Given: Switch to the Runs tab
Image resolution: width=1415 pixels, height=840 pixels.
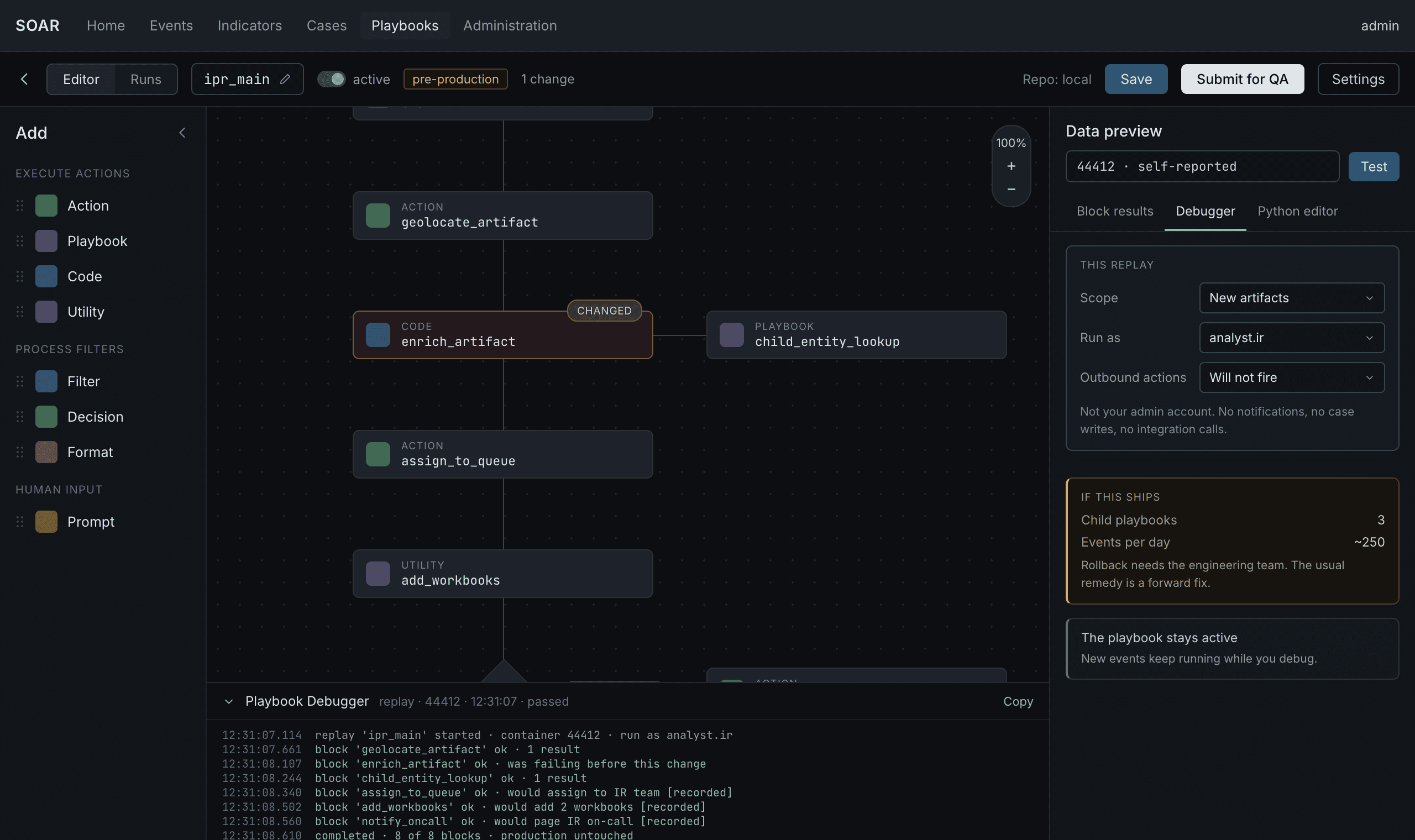Looking at the screenshot, I should pos(145,79).
